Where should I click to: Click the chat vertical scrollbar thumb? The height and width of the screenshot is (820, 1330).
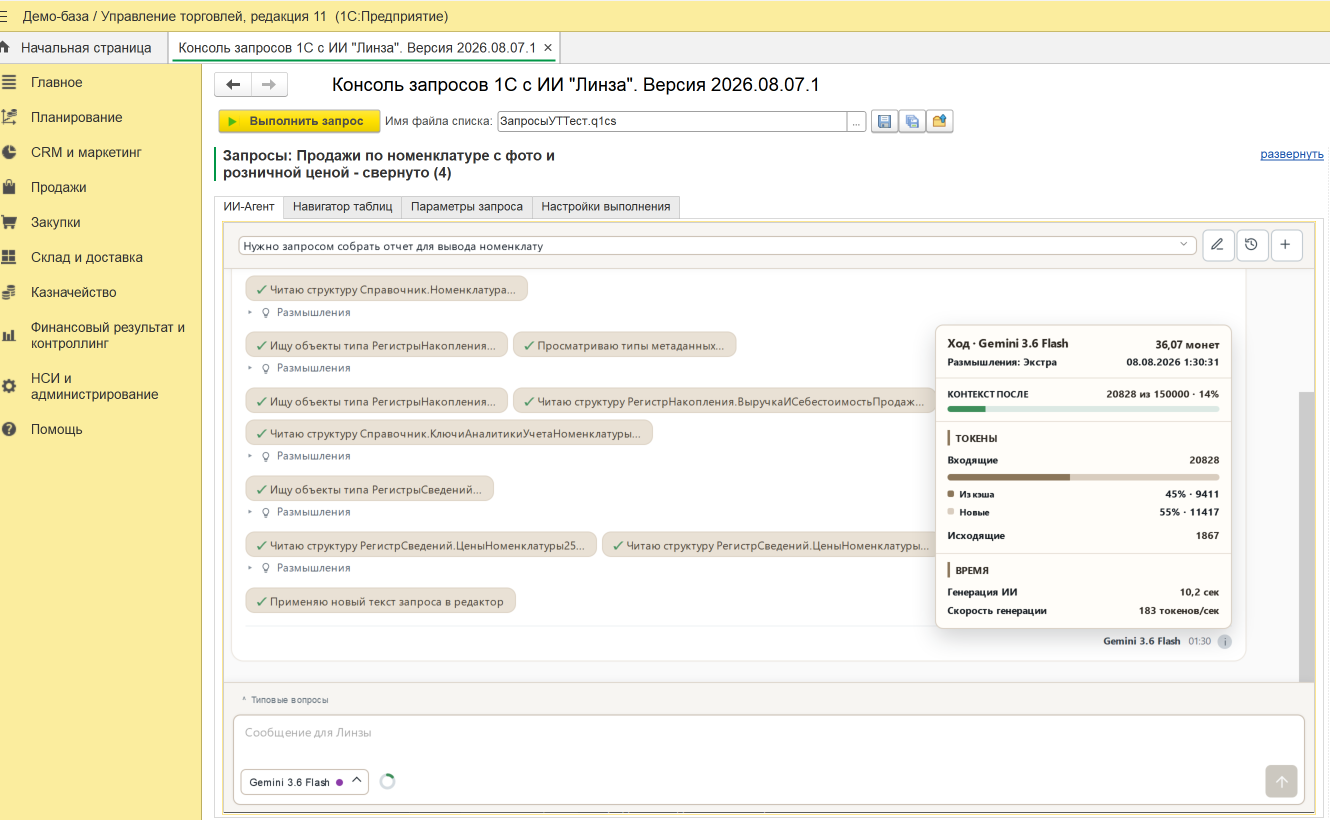(1306, 535)
